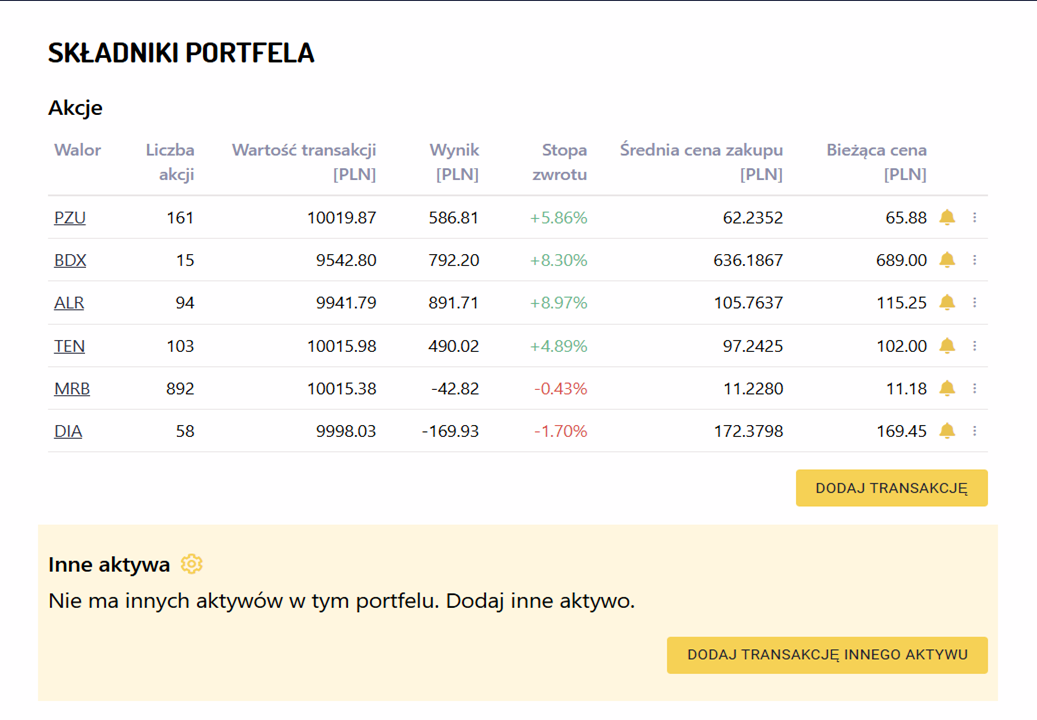Click the MRB row bell icon
Viewport: 1037px width, 720px height.
947,388
